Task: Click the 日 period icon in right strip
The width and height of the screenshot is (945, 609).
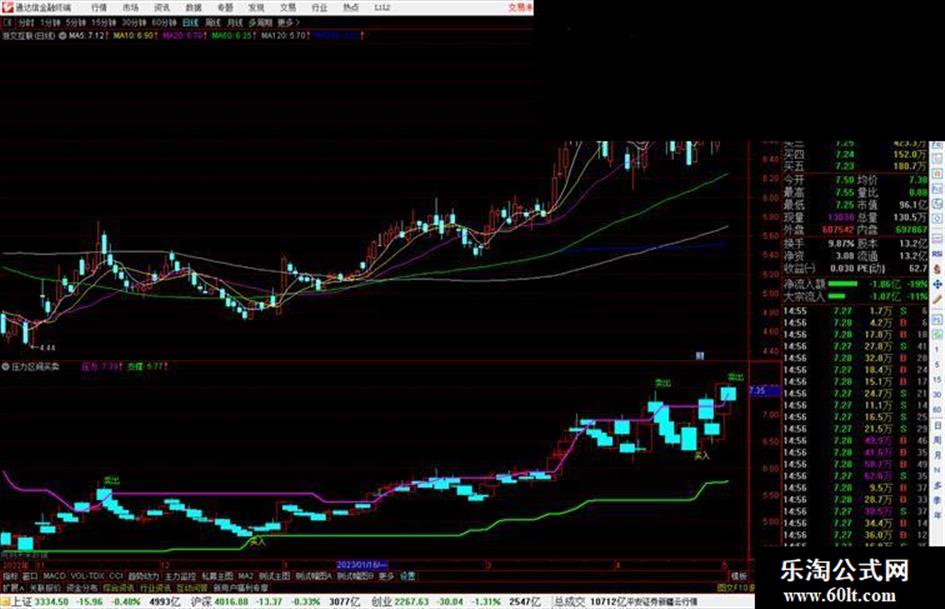Action: point(937,425)
